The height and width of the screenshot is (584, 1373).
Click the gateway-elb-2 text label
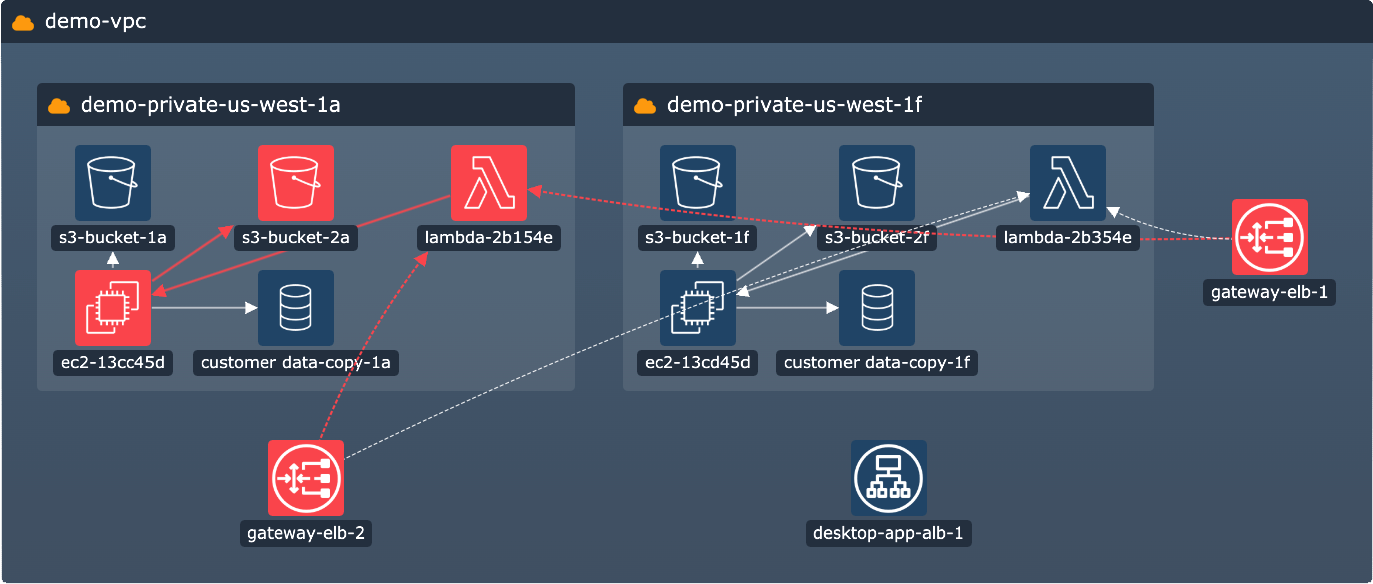306,533
